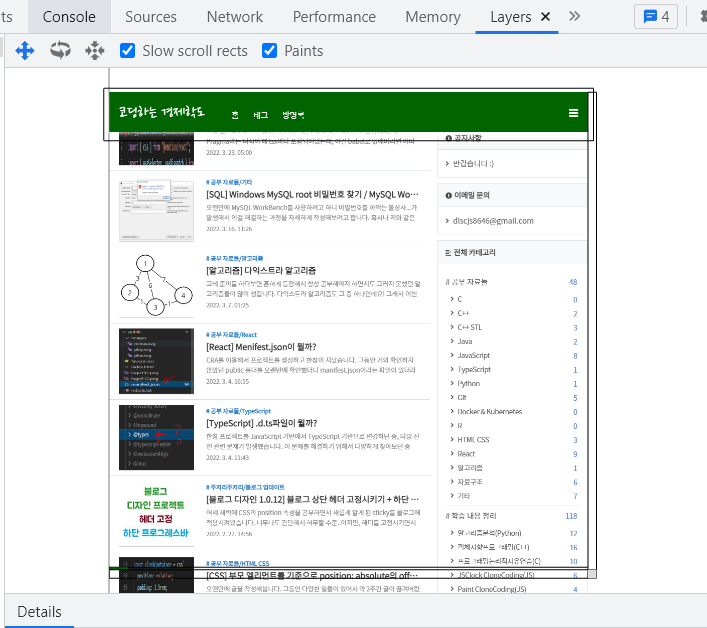Click the hamburger menu icon in green header

[x=573, y=113]
